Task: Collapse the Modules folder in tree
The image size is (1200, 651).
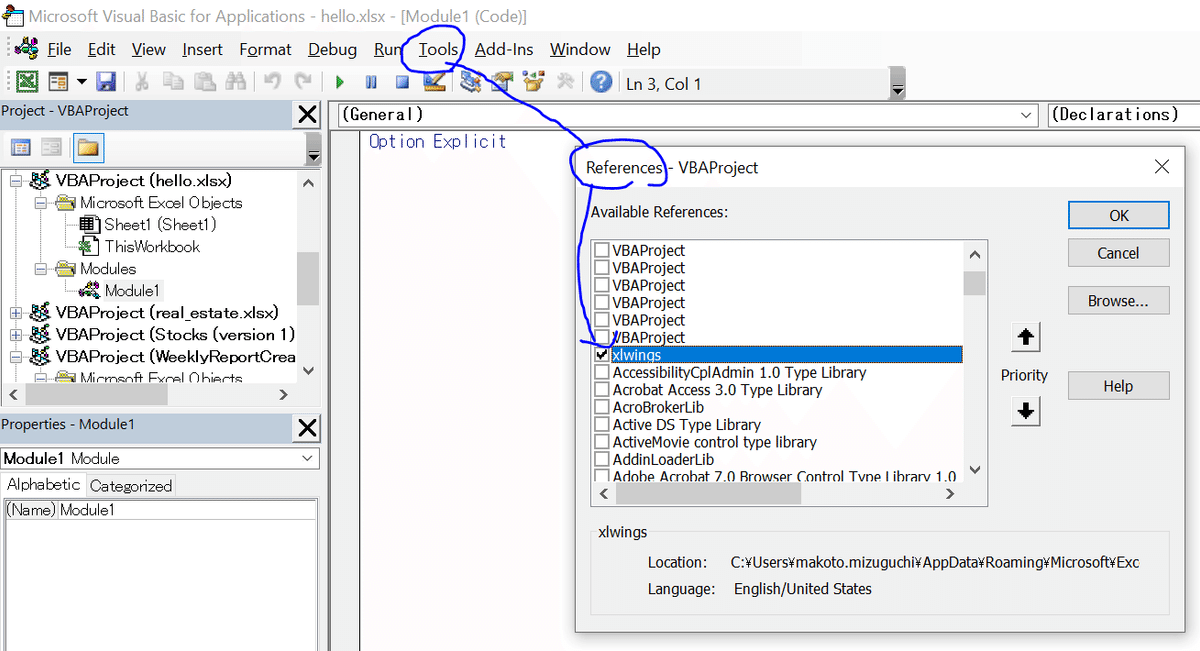Action: point(41,269)
